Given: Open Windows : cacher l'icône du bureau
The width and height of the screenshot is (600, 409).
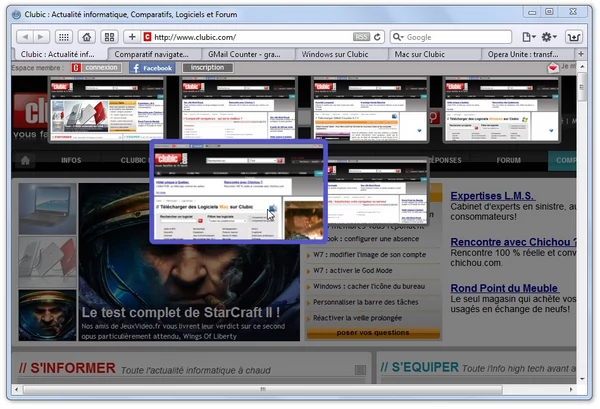Looking at the screenshot, I should click(x=369, y=286).
